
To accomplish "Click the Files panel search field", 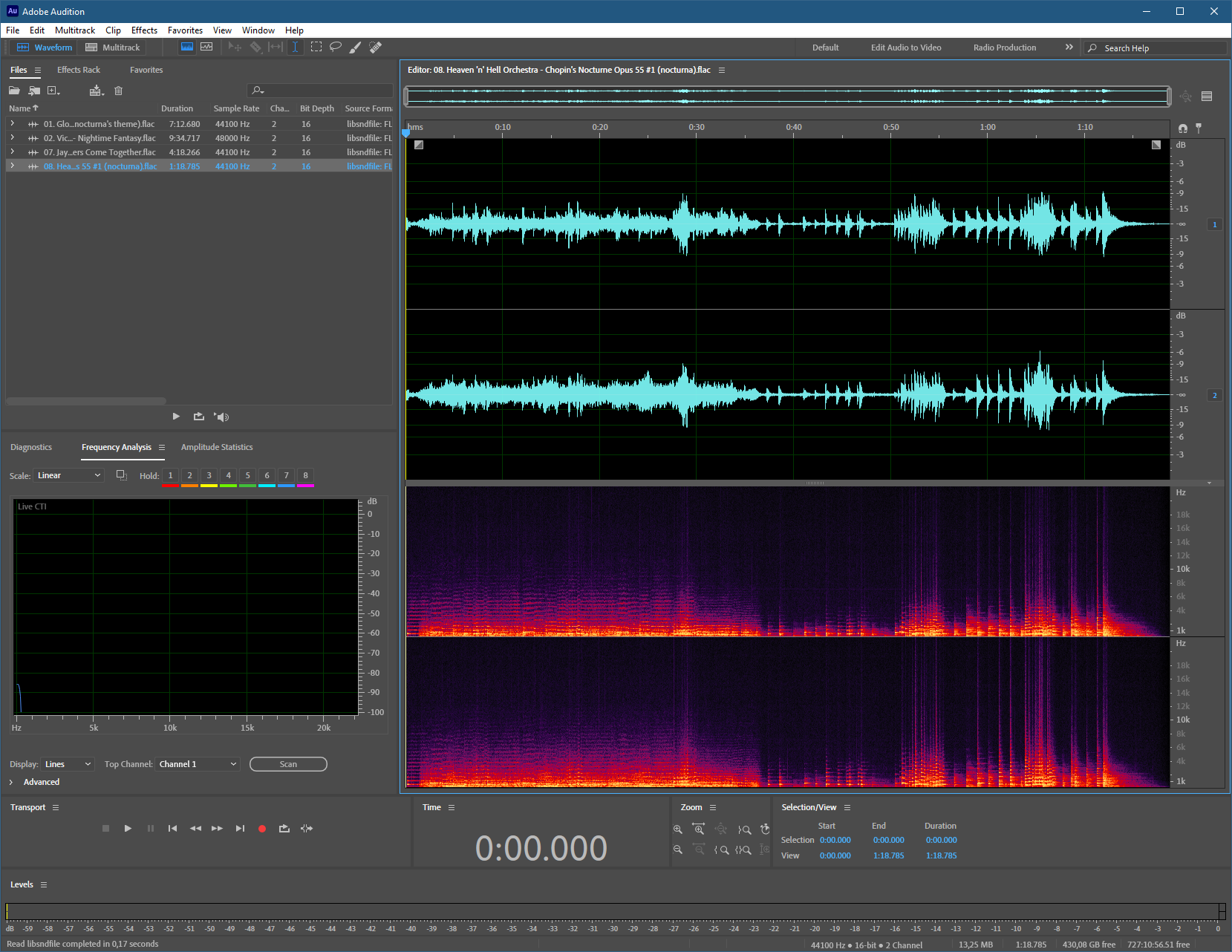I will tap(319, 91).
